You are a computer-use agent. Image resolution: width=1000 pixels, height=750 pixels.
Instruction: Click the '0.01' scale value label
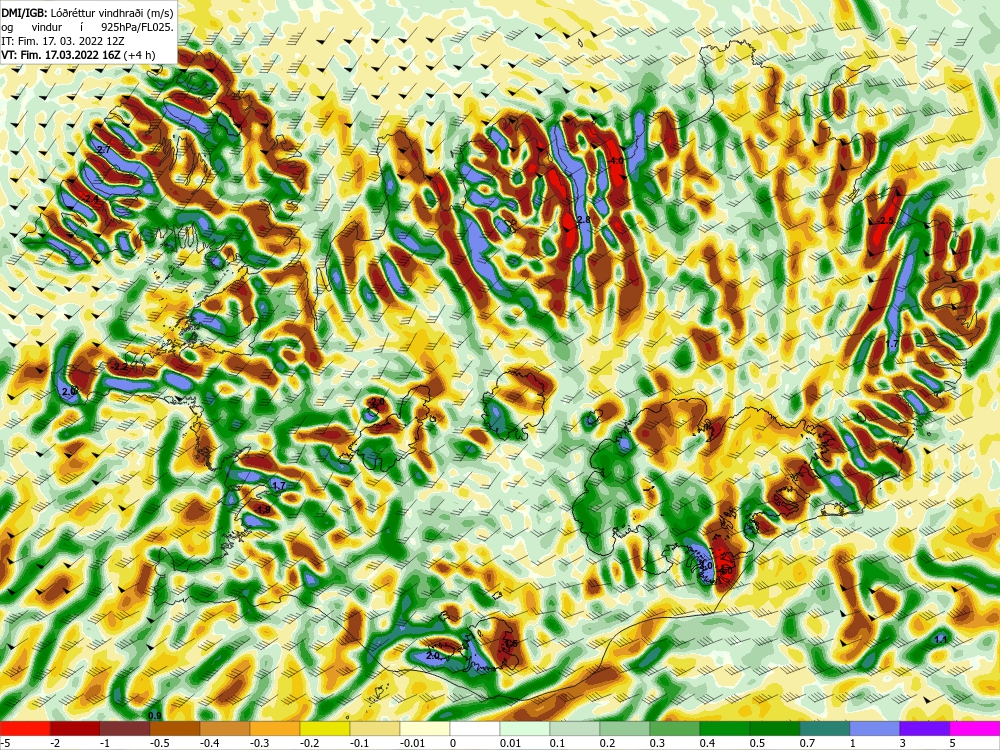point(510,743)
